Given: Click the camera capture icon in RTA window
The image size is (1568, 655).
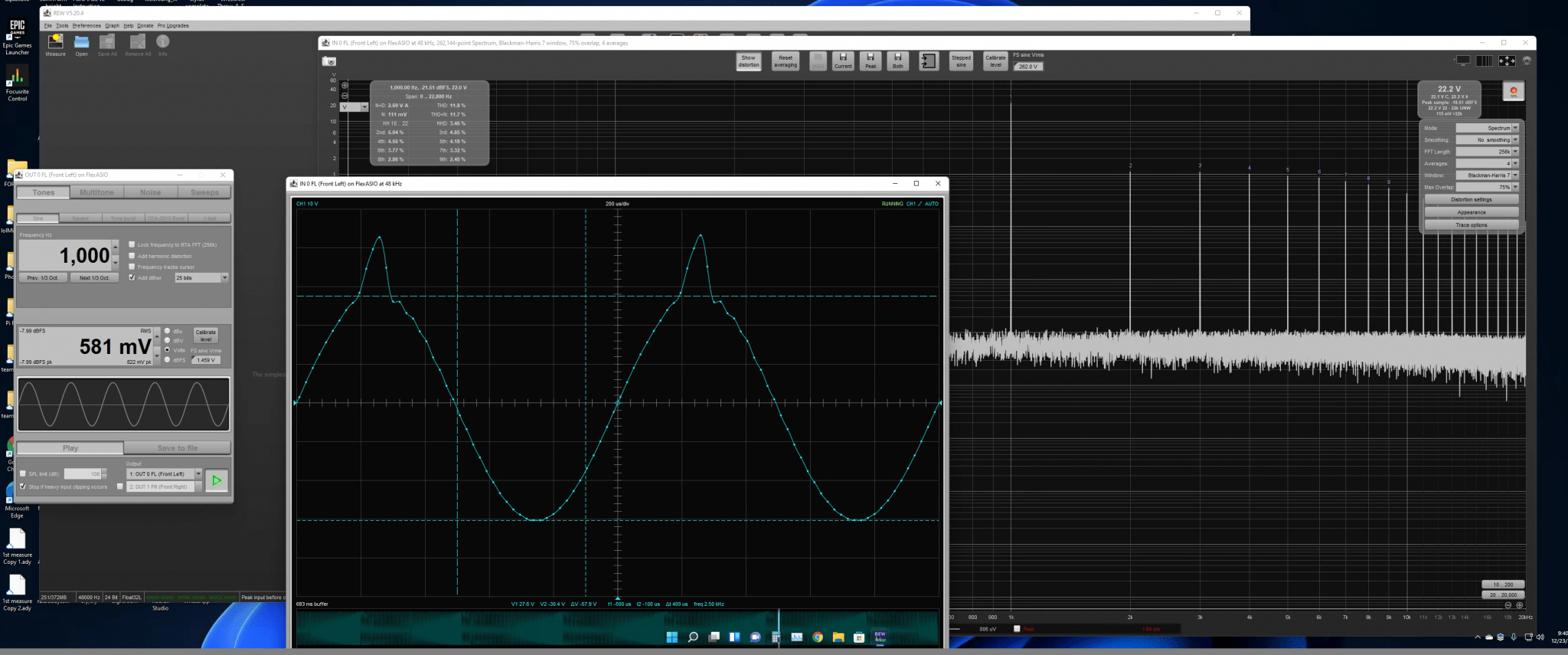Looking at the screenshot, I should tap(329, 61).
